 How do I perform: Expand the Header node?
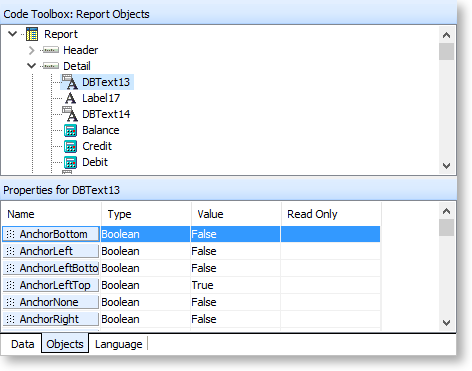click(32, 50)
